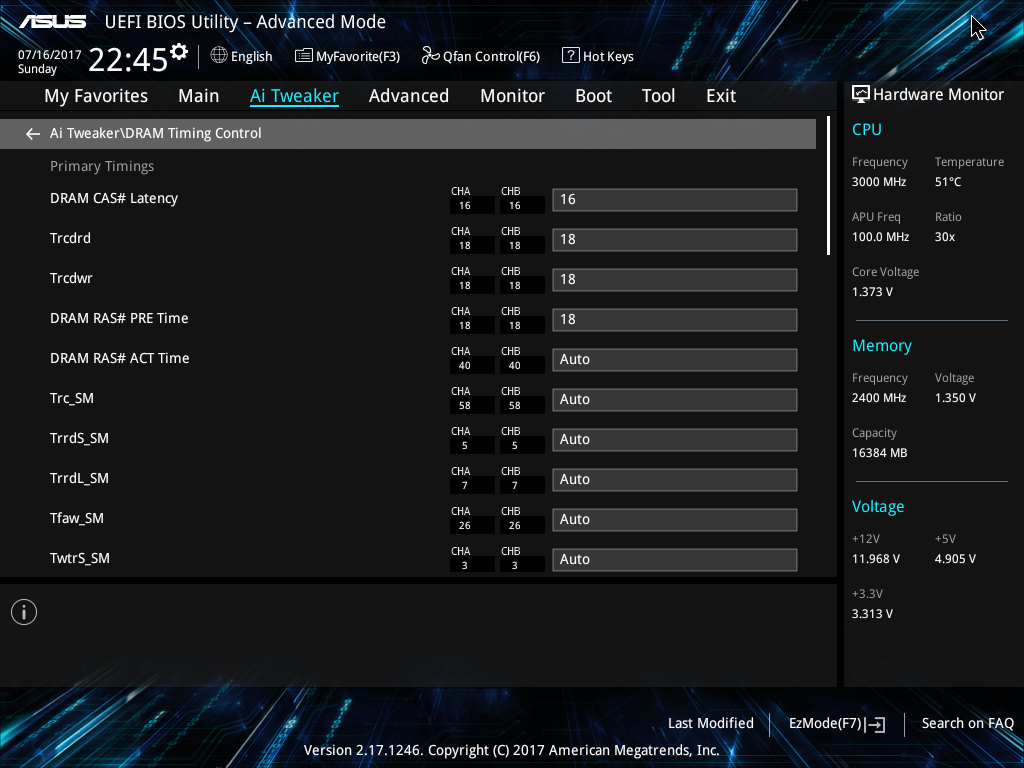Open Tfaw_SM Auto value box
This screenshot has width=1024, height=768.
click(x=675, y=520)
